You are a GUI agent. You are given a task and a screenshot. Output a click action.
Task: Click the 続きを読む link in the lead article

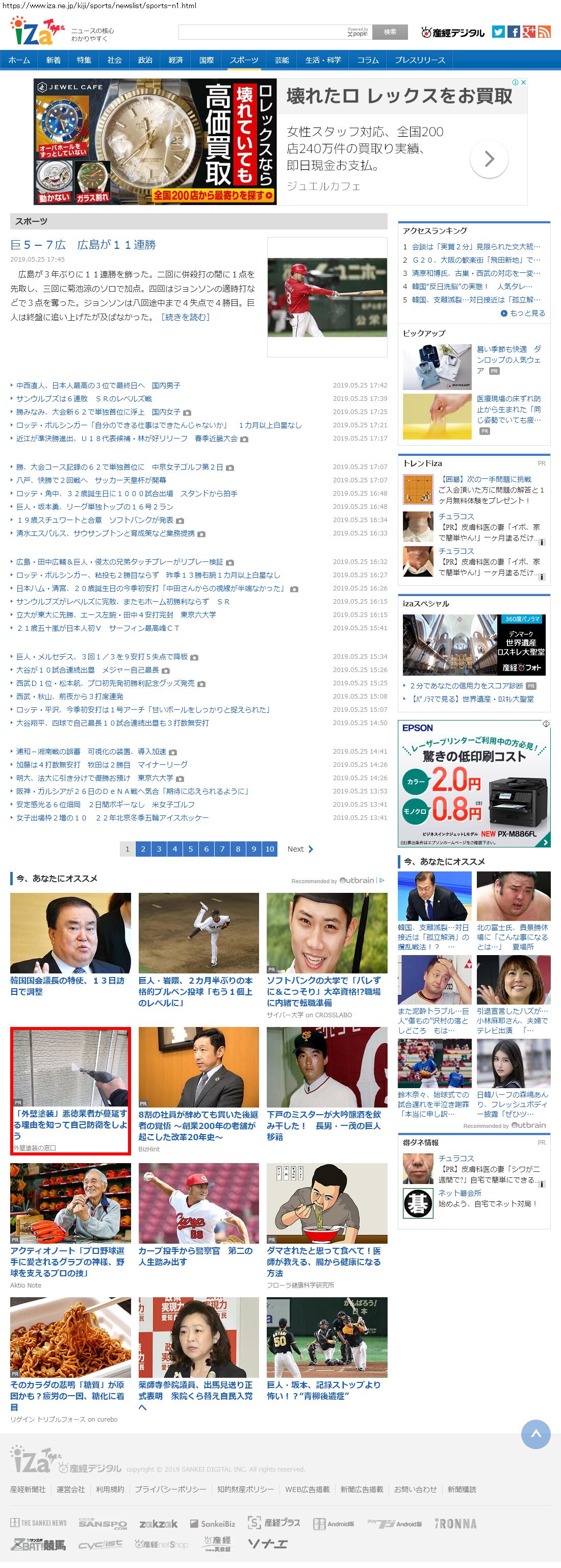(x=185, y=317)
